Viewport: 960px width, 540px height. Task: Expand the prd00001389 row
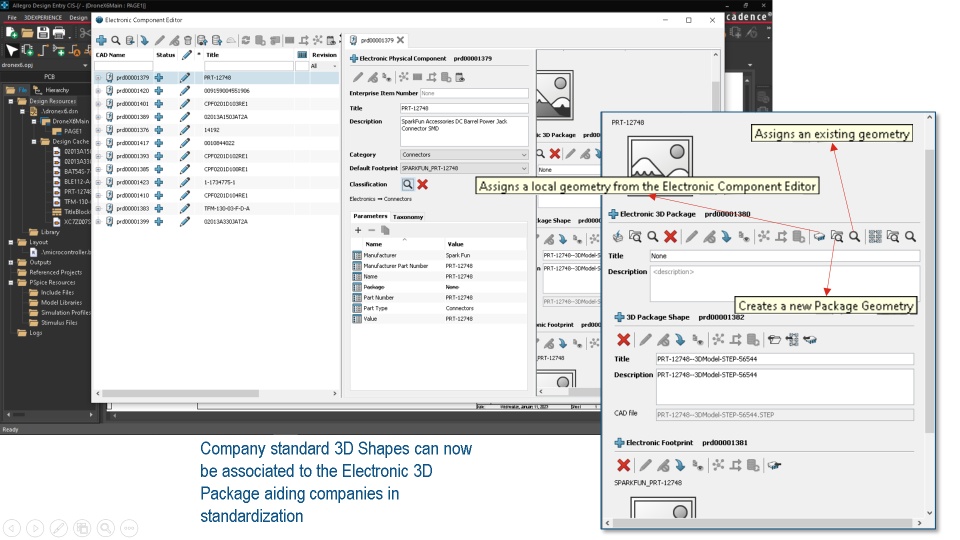(98, 117)
